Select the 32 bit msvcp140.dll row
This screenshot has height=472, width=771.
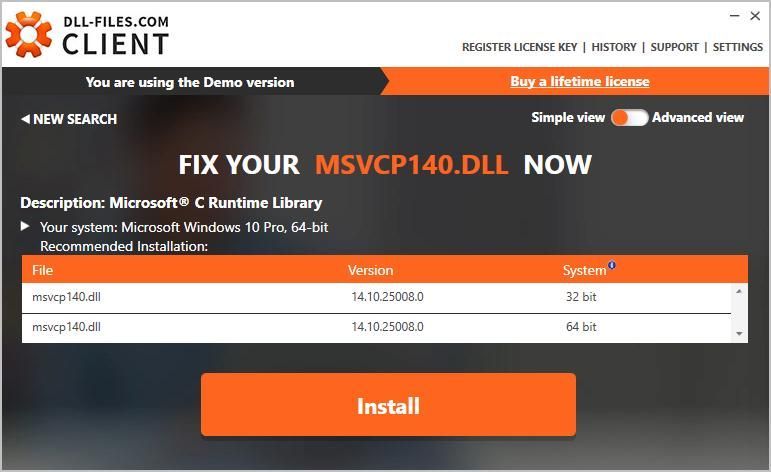(x=376, y=297)
